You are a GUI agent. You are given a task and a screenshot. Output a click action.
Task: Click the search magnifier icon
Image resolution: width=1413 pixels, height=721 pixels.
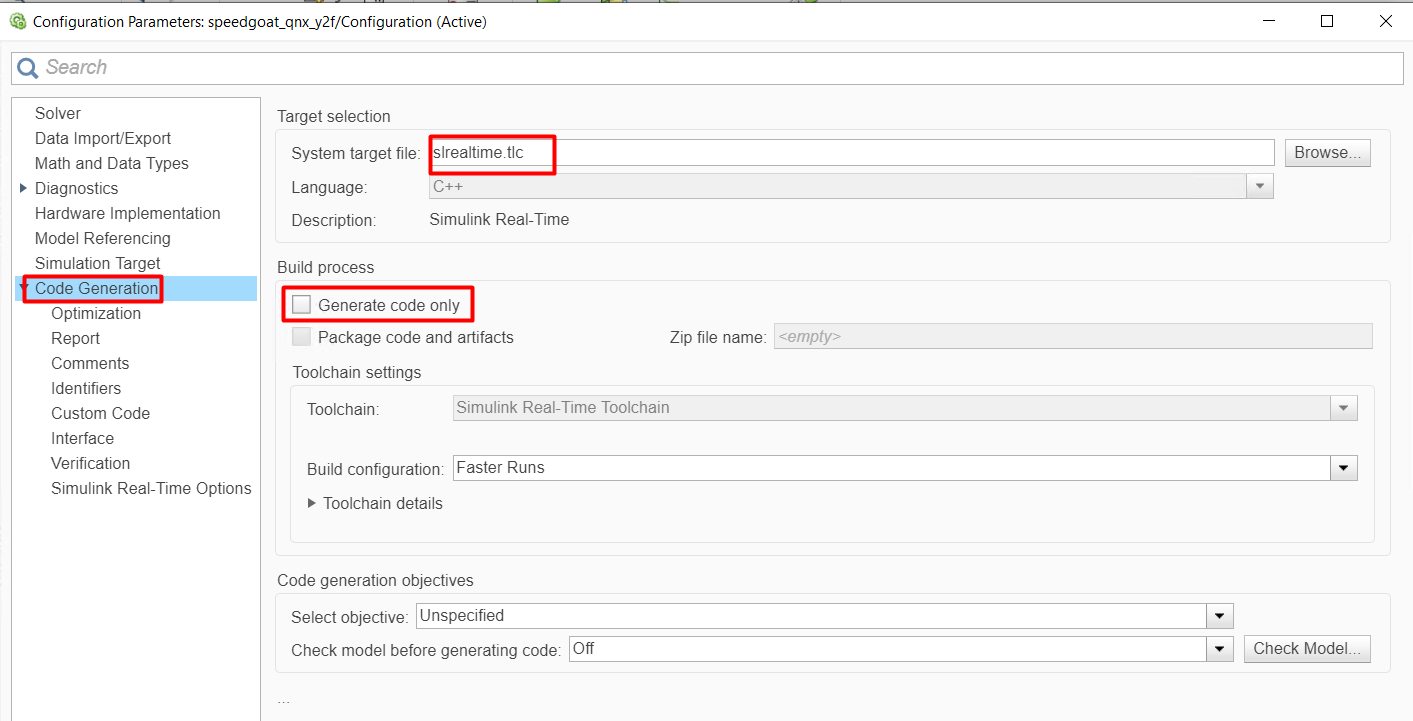click(27, 68)
